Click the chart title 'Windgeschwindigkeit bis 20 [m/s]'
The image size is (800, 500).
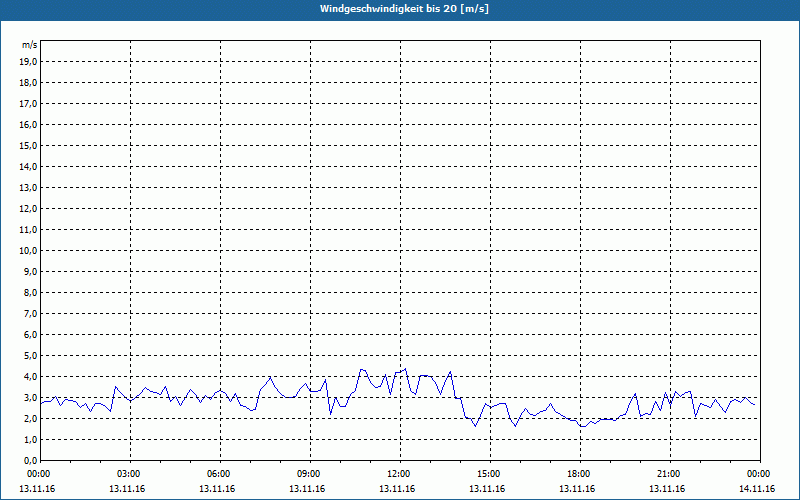pyautogui.click(x=404, y=9)
